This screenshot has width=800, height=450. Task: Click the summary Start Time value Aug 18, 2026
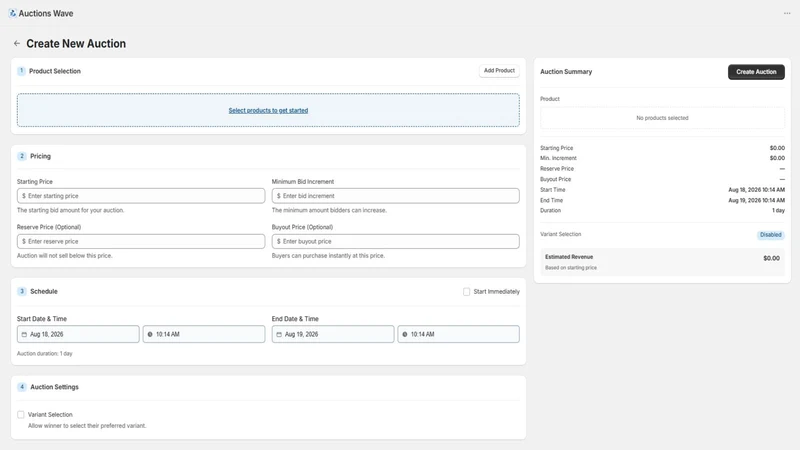(756, 190)
